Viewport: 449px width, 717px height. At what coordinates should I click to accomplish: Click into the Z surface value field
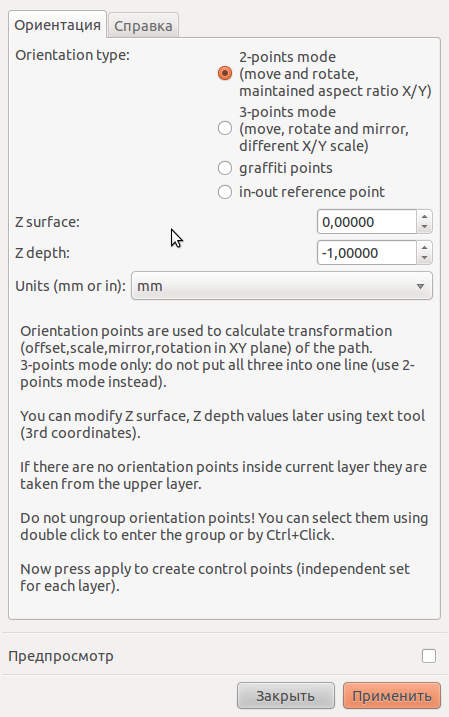click(x=367, y=222)
